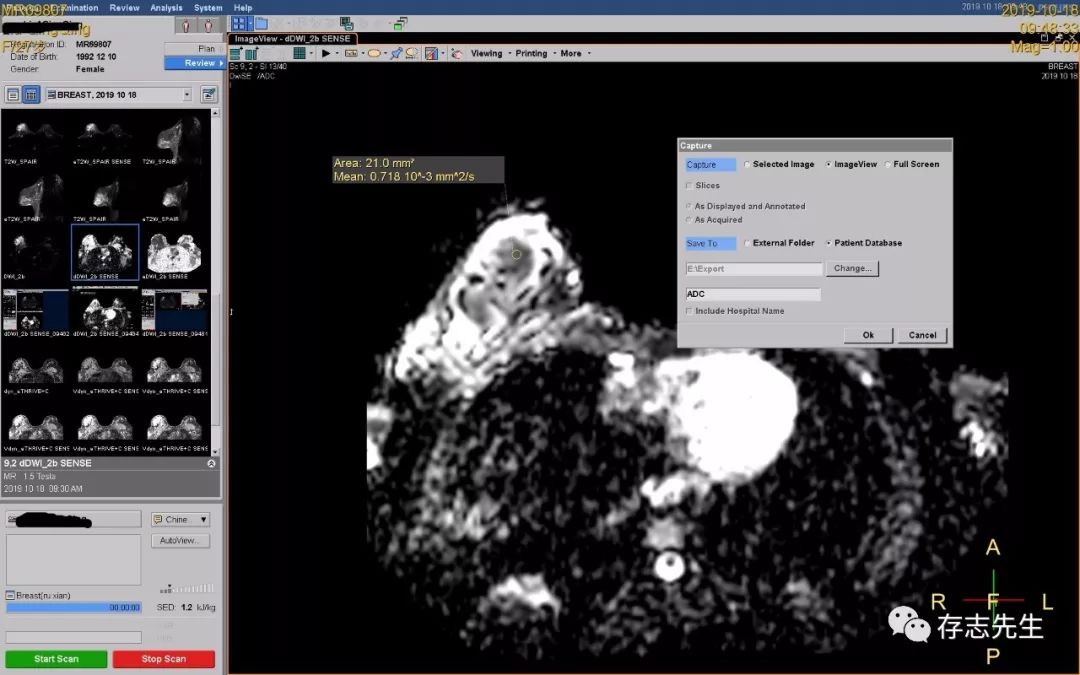Click the window layout icon in top toolbar
The width and height of the screenshot is (1080, 675).
tap(240, 23)
